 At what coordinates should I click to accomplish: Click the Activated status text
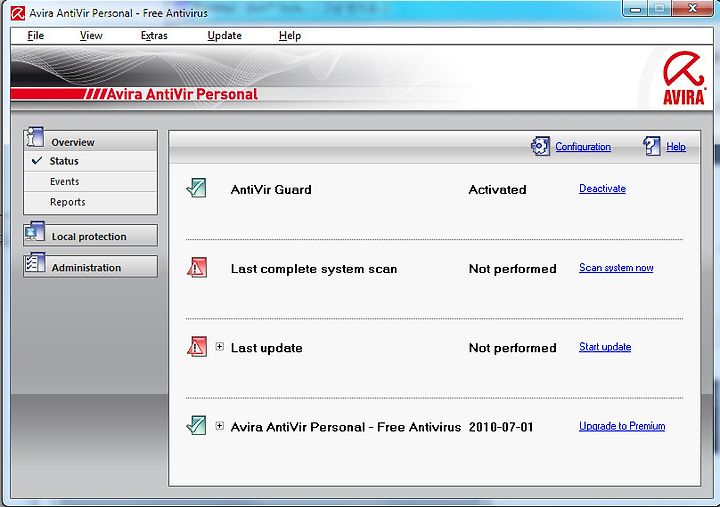(x=497, y=190)
